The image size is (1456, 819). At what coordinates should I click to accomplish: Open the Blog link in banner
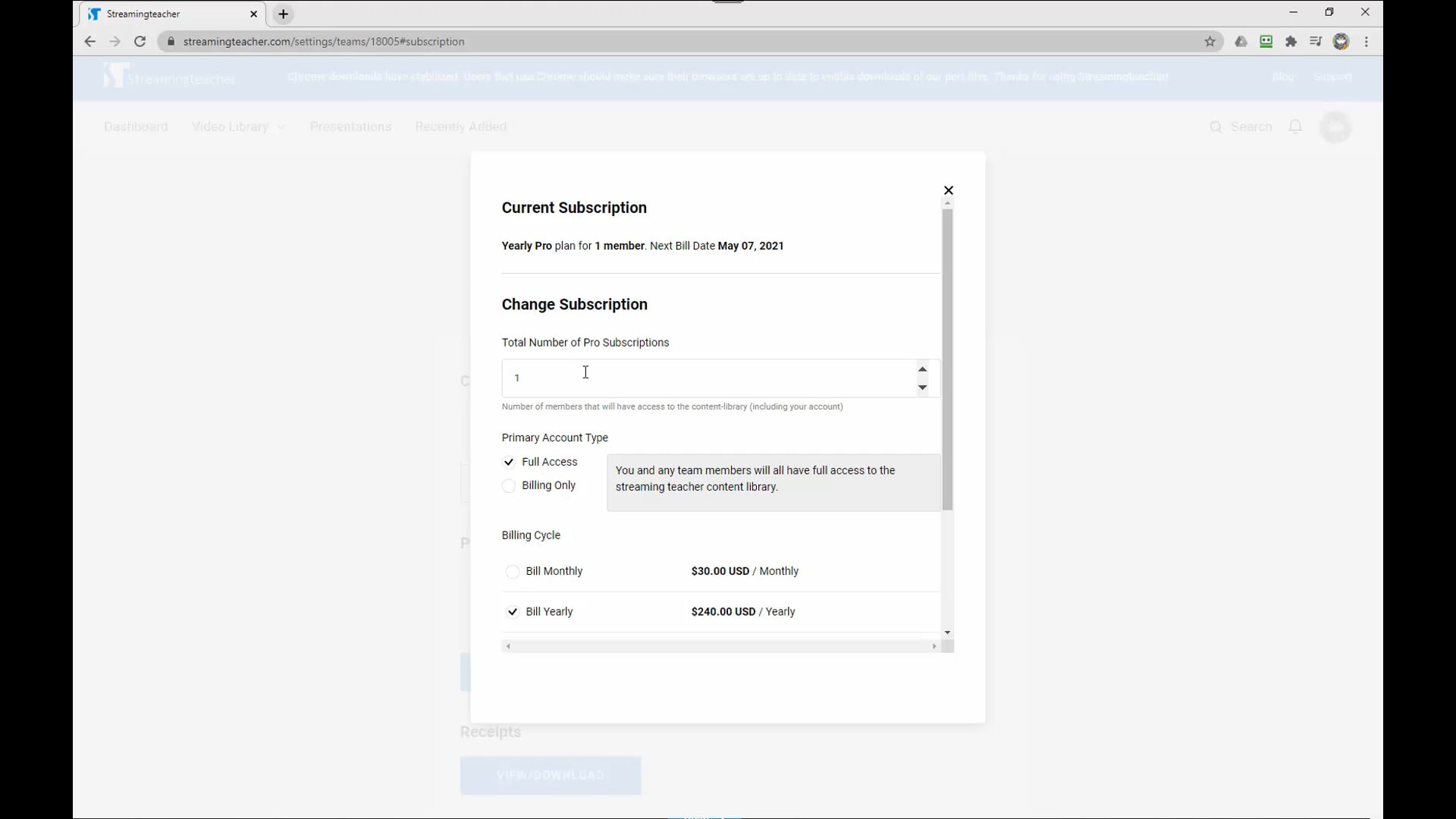(x=1283, y=77)
